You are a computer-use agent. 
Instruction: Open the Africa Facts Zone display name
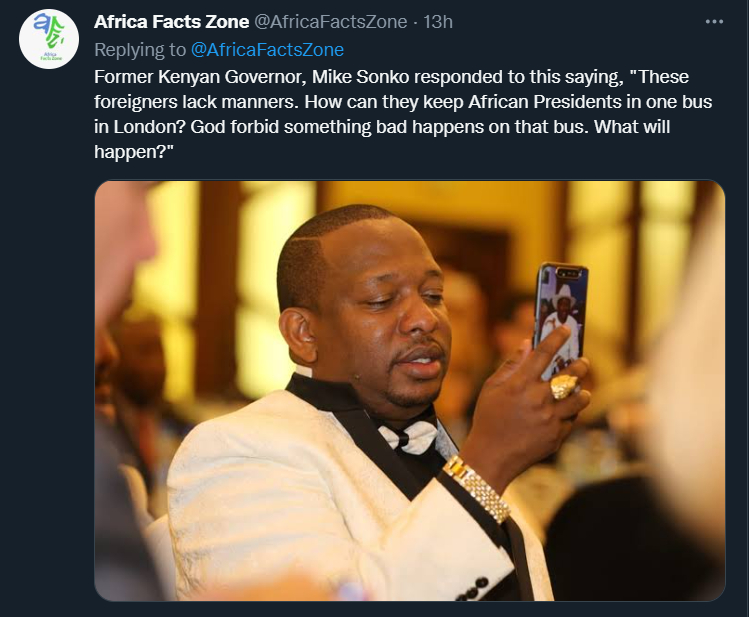click(171, 22)
